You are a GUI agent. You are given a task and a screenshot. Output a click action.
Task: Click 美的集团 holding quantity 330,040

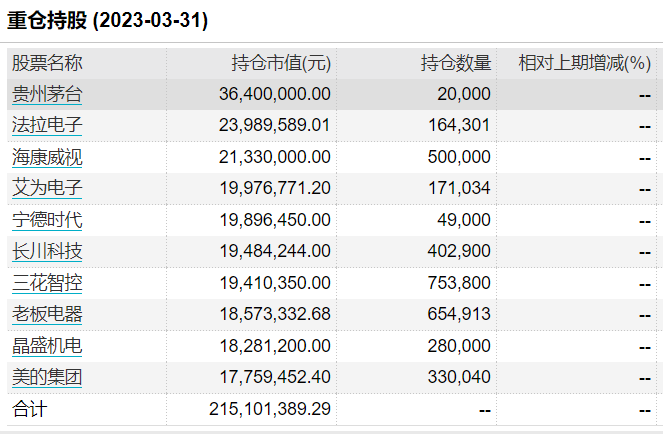pyautogui.click(x=459, y=377)
